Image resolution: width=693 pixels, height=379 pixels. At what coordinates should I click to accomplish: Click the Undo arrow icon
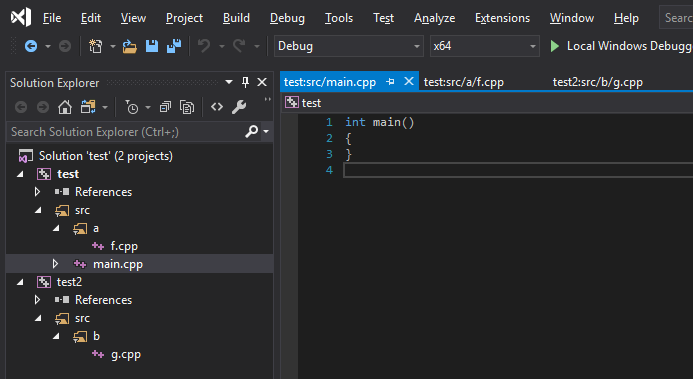click(204, 45)
